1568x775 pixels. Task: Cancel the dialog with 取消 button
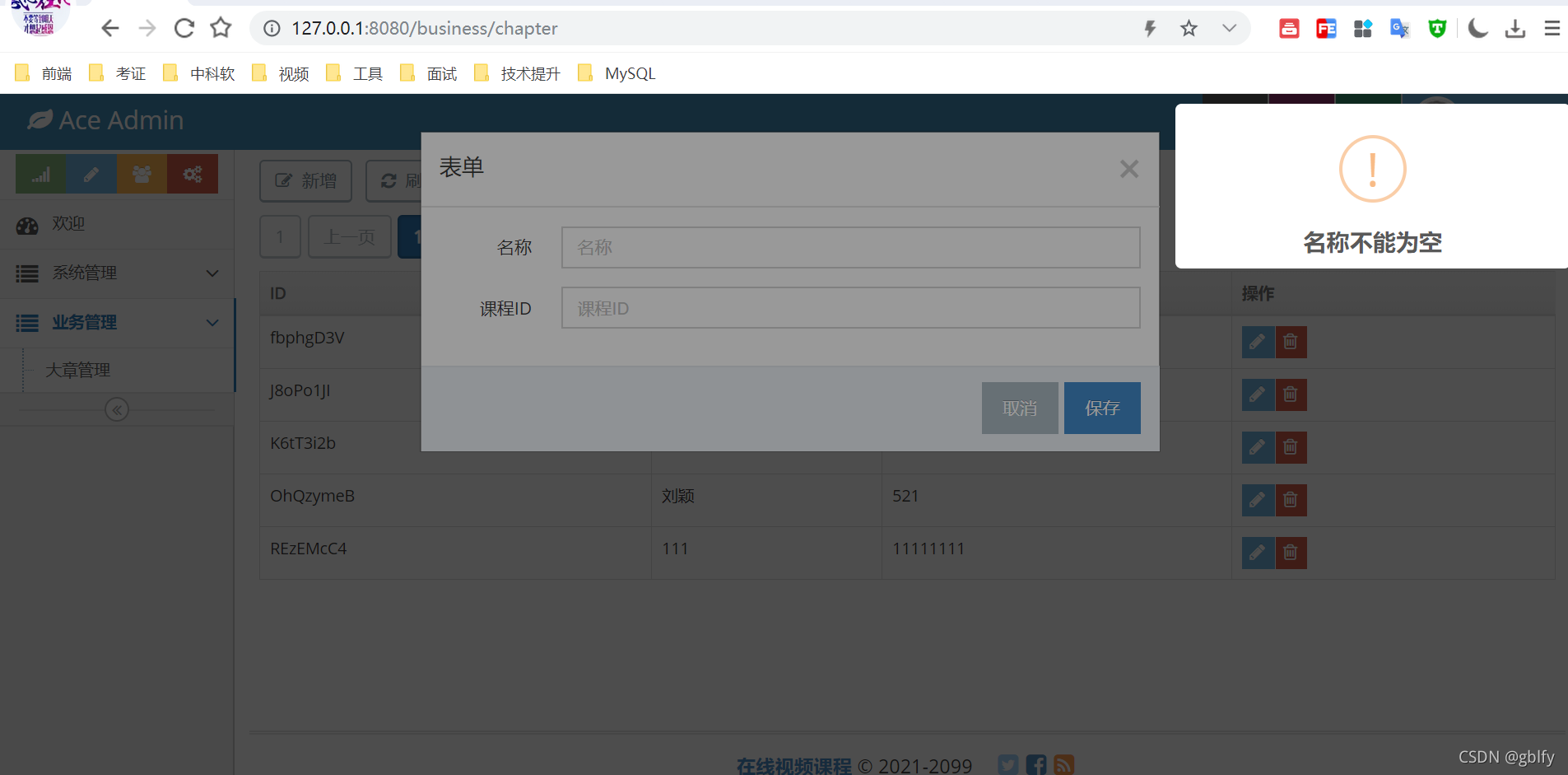coord(1019,408)
